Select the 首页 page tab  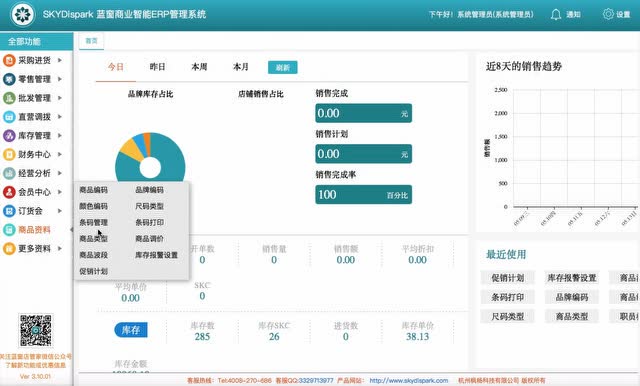click(91, 41)
